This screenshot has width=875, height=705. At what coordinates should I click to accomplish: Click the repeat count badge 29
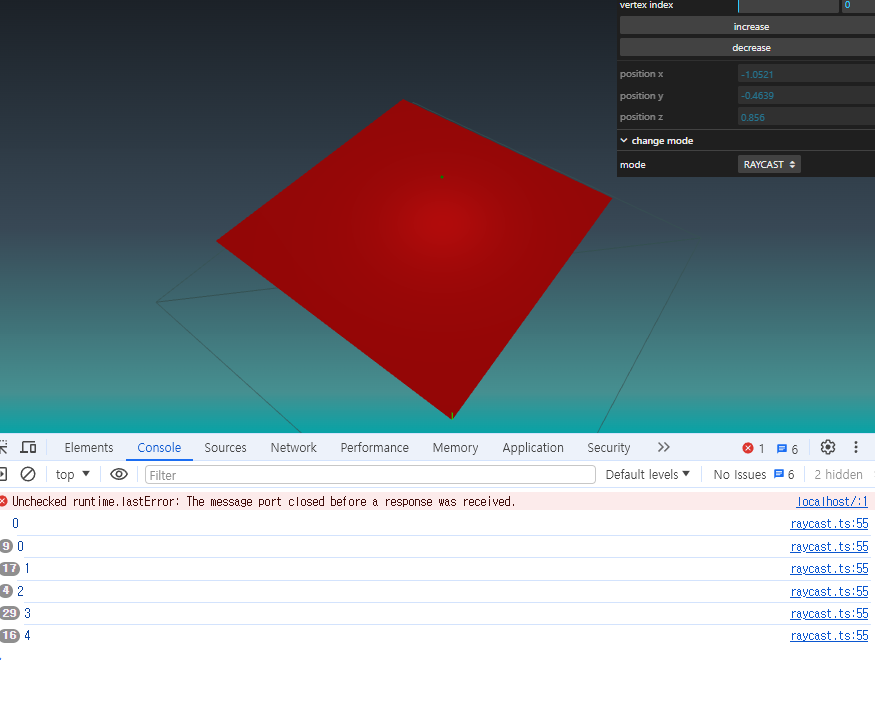point(10,613)
